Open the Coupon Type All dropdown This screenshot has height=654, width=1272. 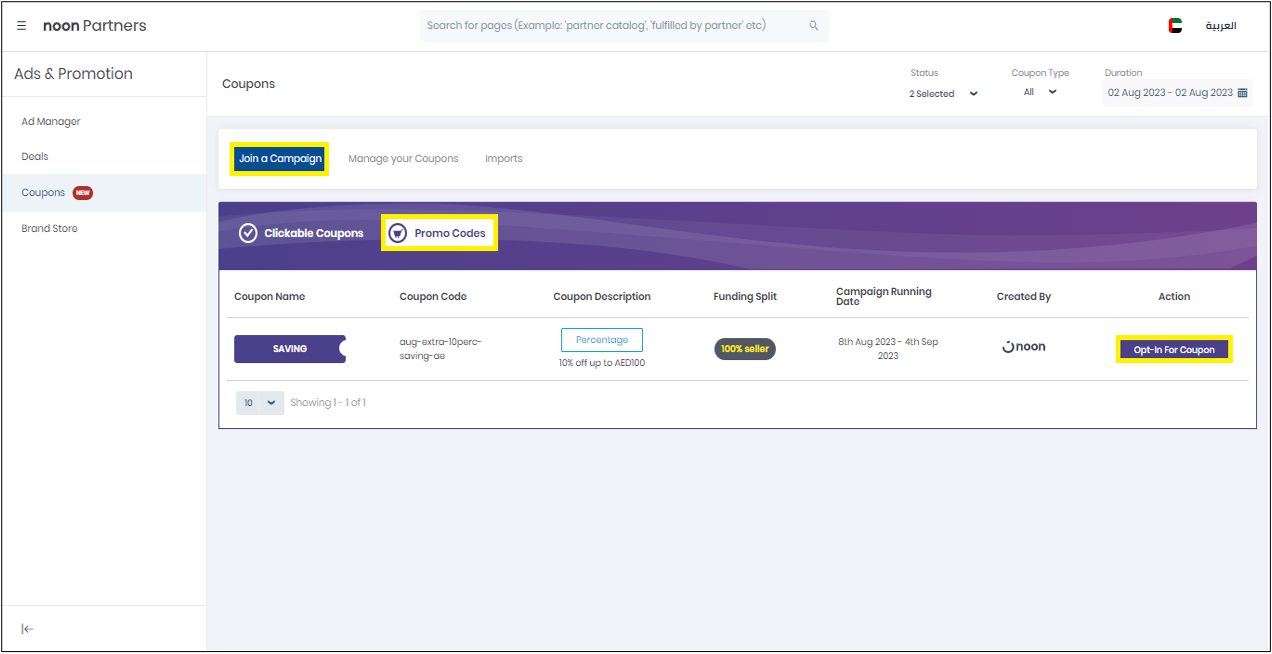pyautogui.click(x=1040, y=92)
